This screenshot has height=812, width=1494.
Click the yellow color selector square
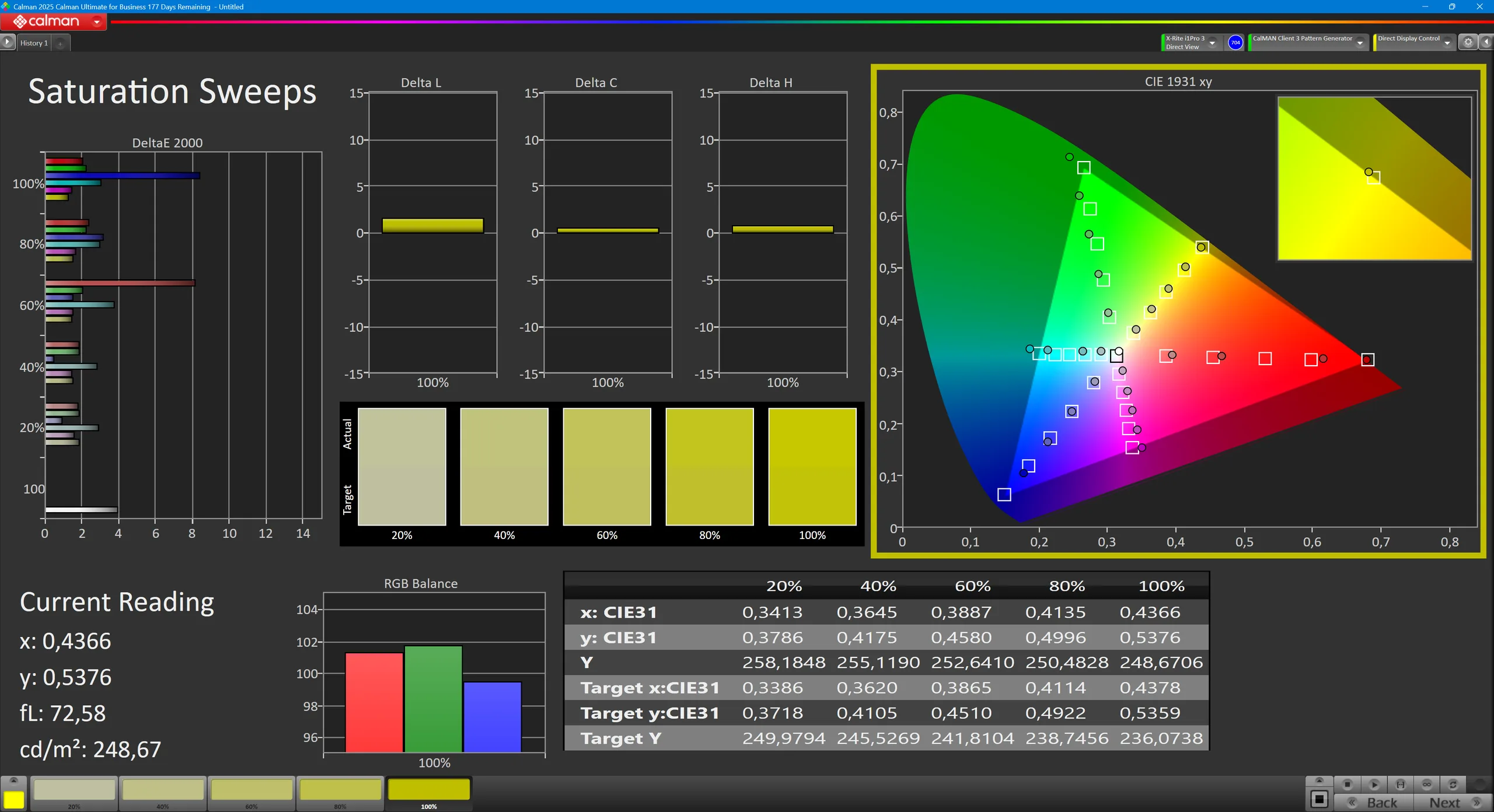click(14, 799)
